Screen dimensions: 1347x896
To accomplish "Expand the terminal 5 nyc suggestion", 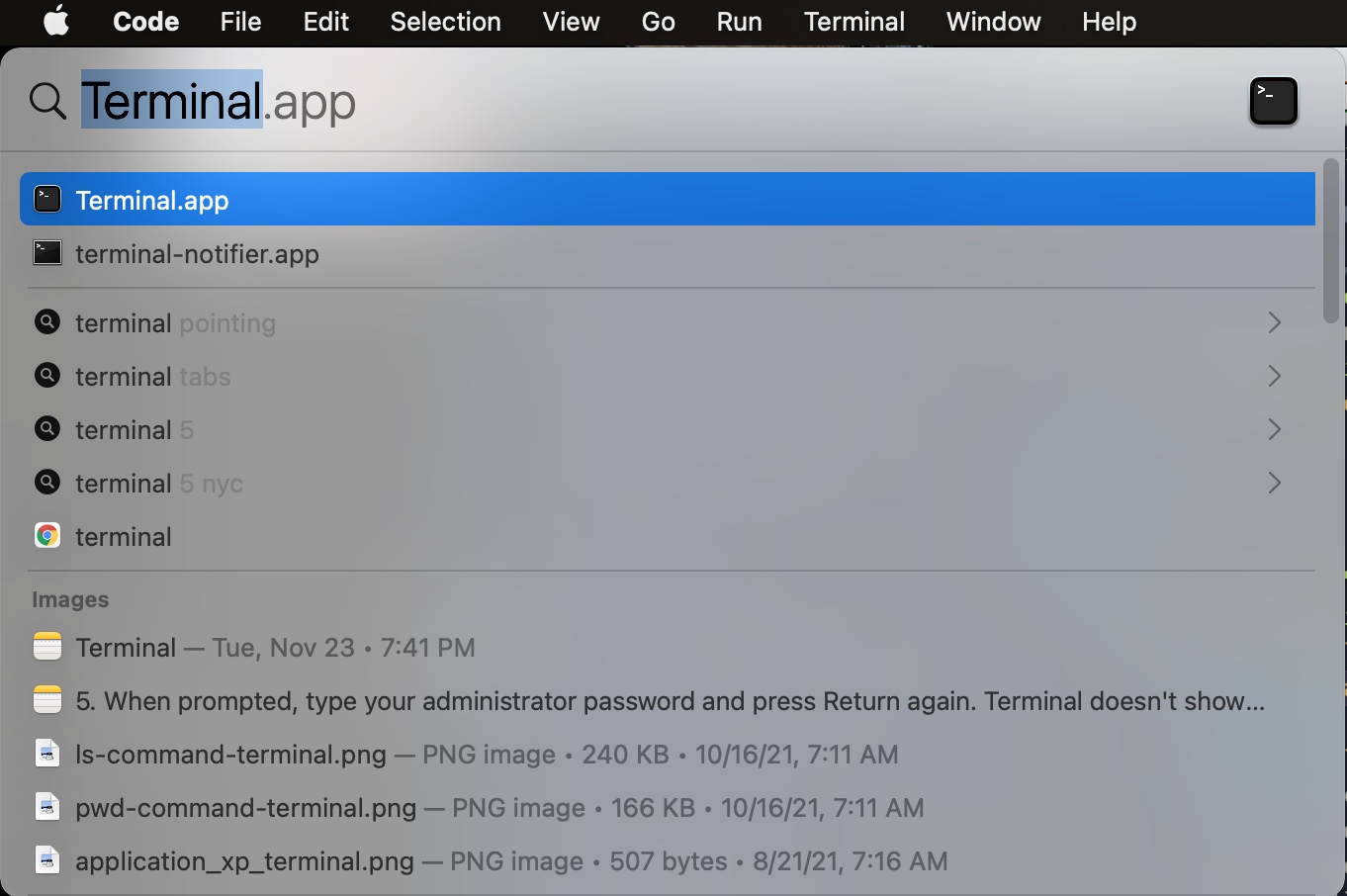I will (x=1274, y=483).
